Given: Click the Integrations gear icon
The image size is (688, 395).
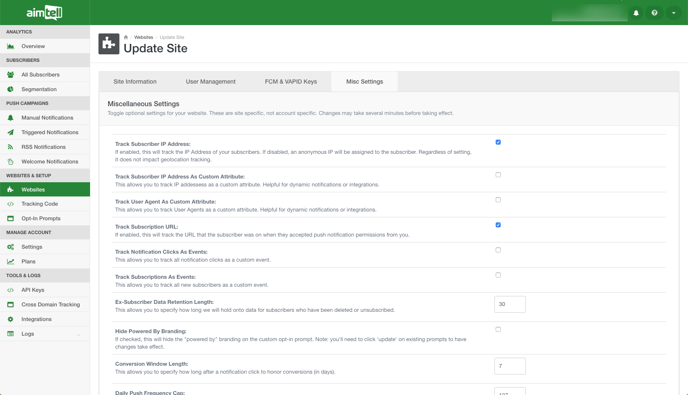Looking at the screenshot, I should pyautogui.click(x=11, y=319).
